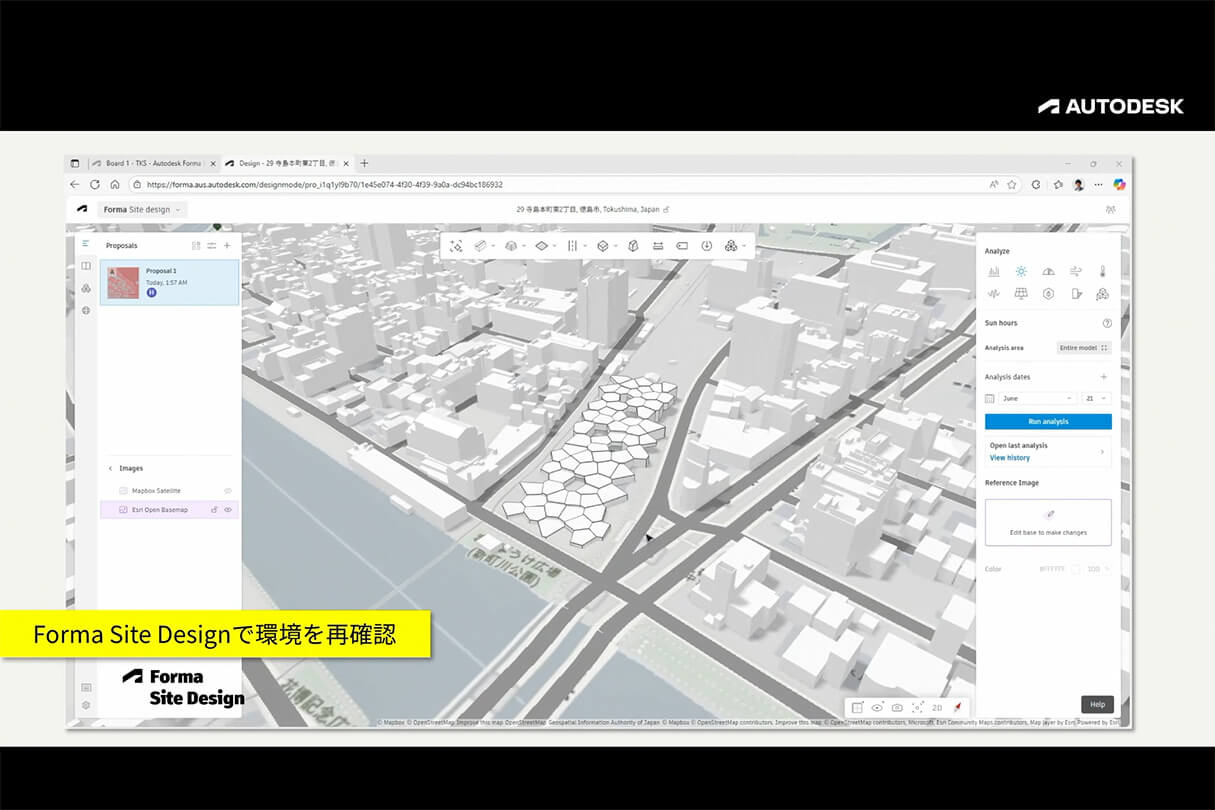Switch to Board 1 - TKS browser tab
This screenshot has width=1215, height=810.
point(153,163)
